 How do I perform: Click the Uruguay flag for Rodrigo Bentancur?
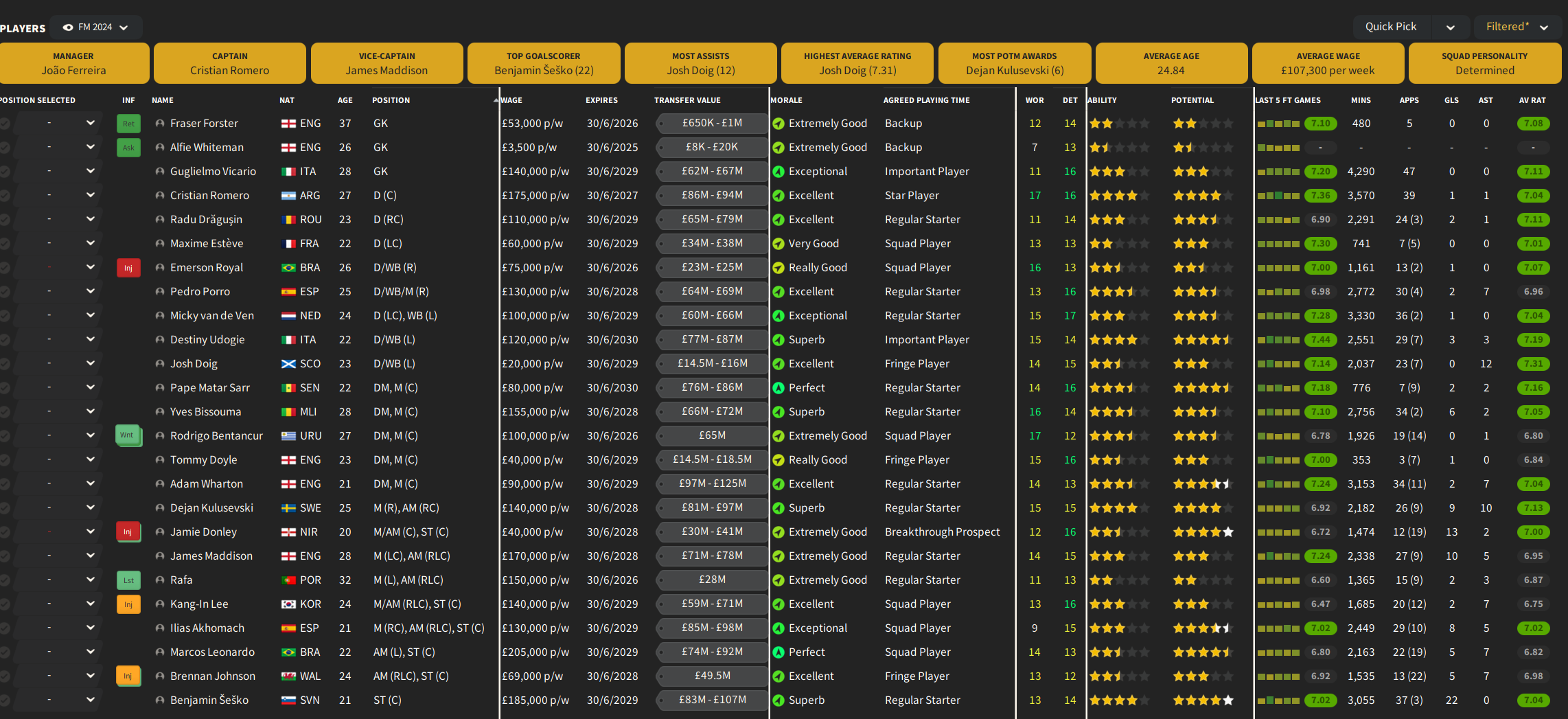[288, 436]
